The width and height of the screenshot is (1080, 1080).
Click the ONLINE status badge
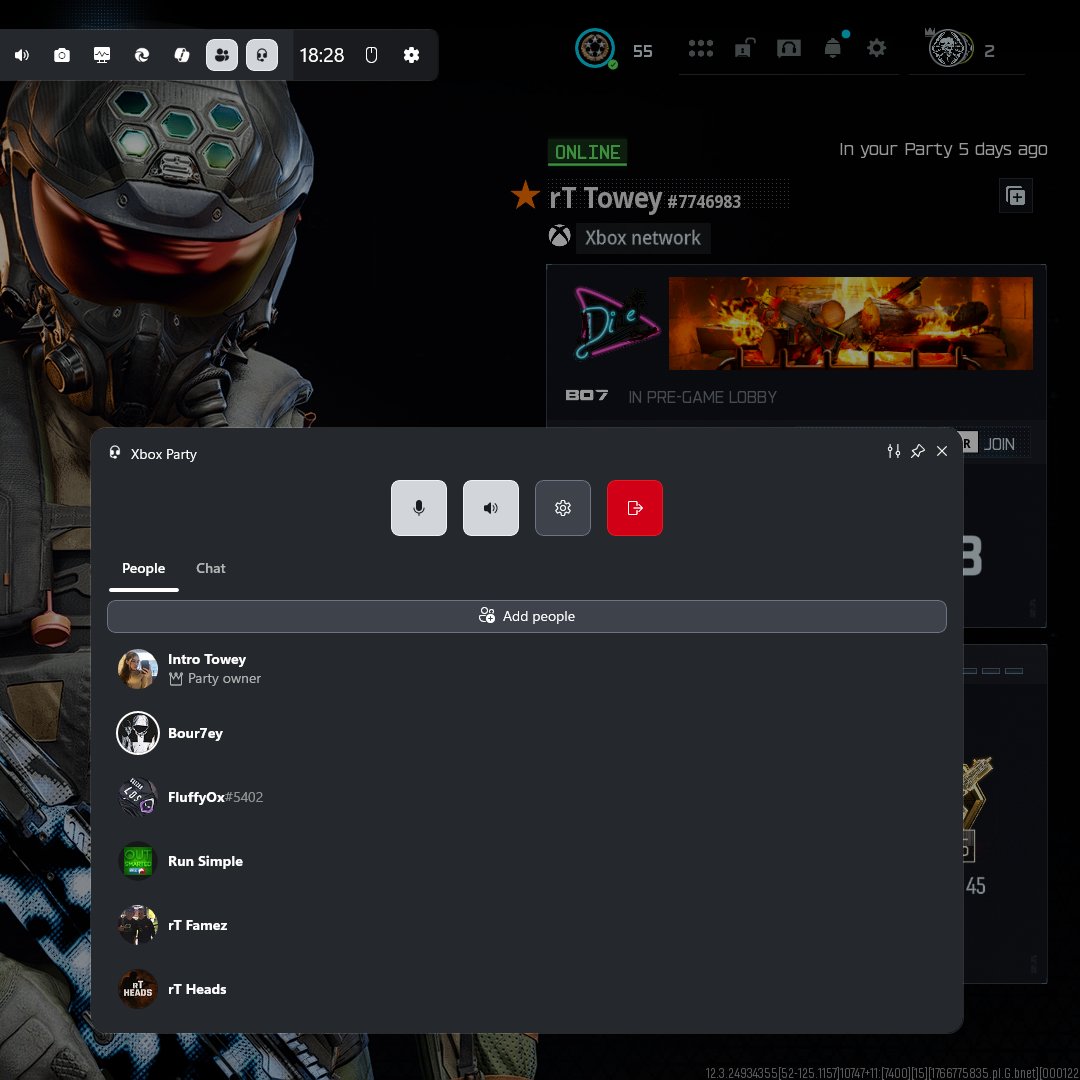588,152
